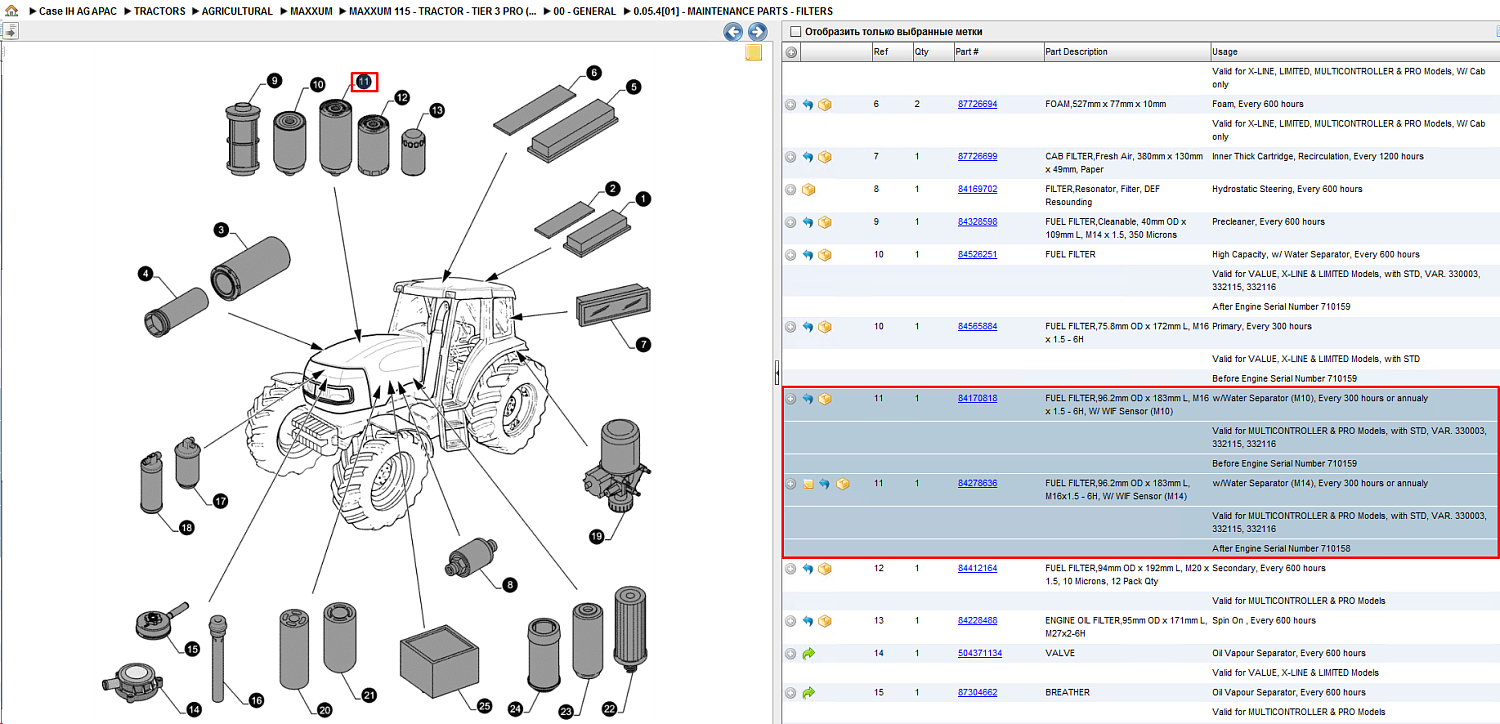Click the blue replacement arrow for part 87726694

pyautogui.click(x=808, y=104)
